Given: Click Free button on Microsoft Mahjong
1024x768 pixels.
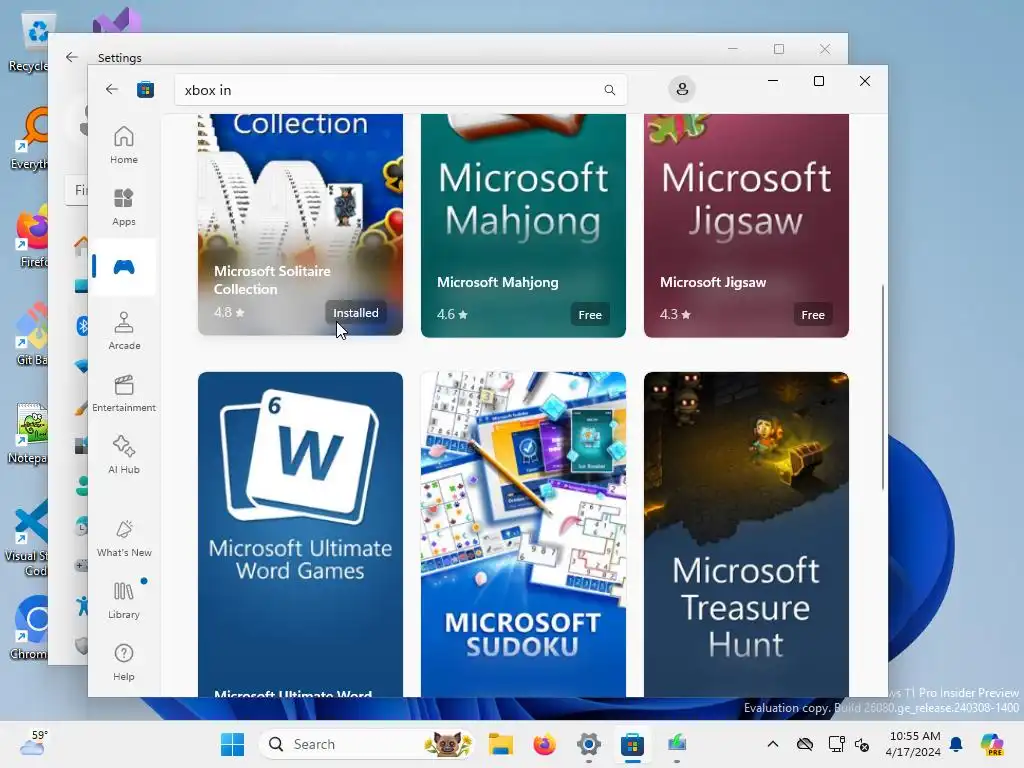Looking at the screenshot, I should coord(590,315).
